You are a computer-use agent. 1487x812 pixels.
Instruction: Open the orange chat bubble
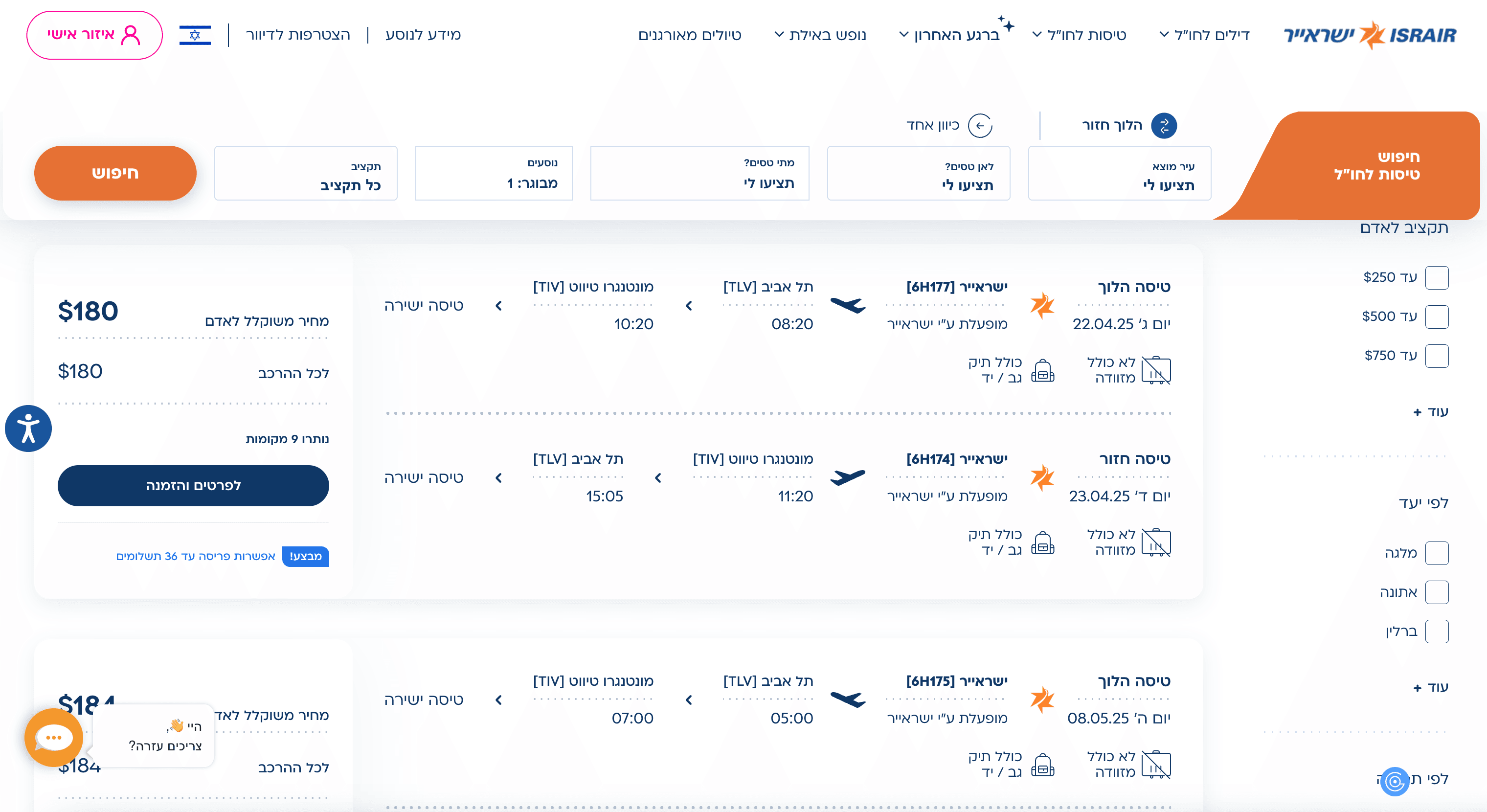pyautogui.click(x=54, y=737)
